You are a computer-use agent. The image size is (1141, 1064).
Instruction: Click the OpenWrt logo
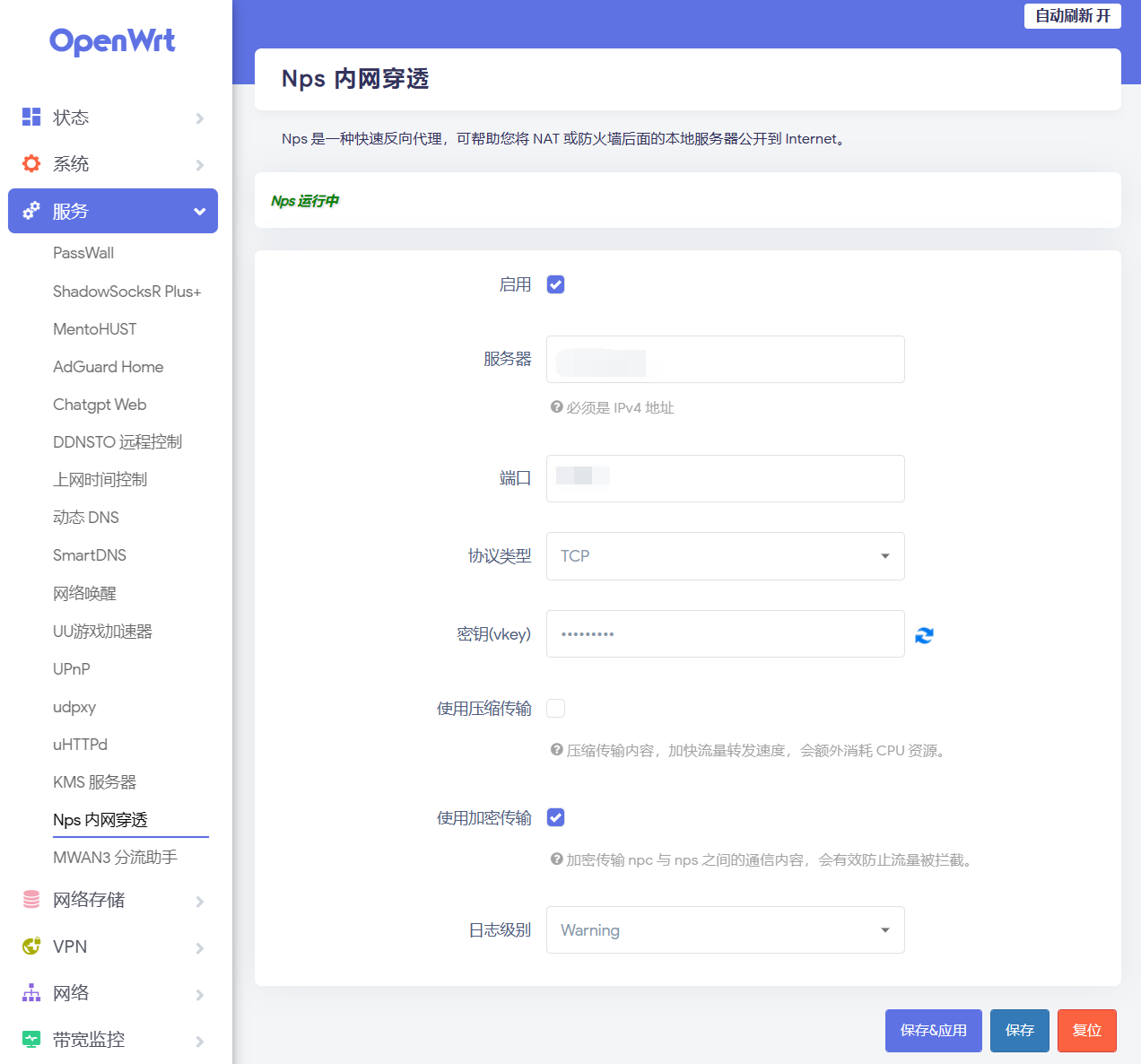(x=112, y=41)
